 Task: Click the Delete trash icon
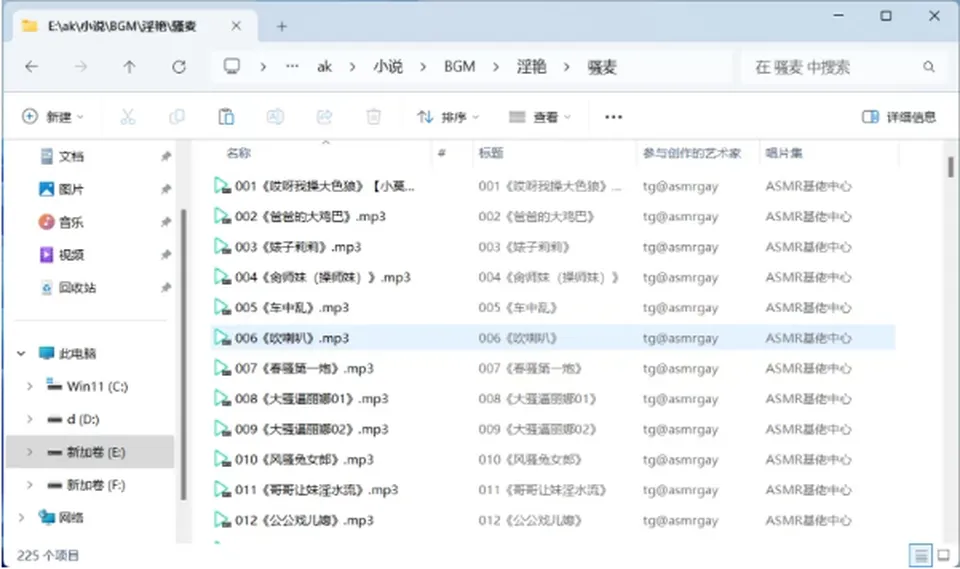[373, 116]
